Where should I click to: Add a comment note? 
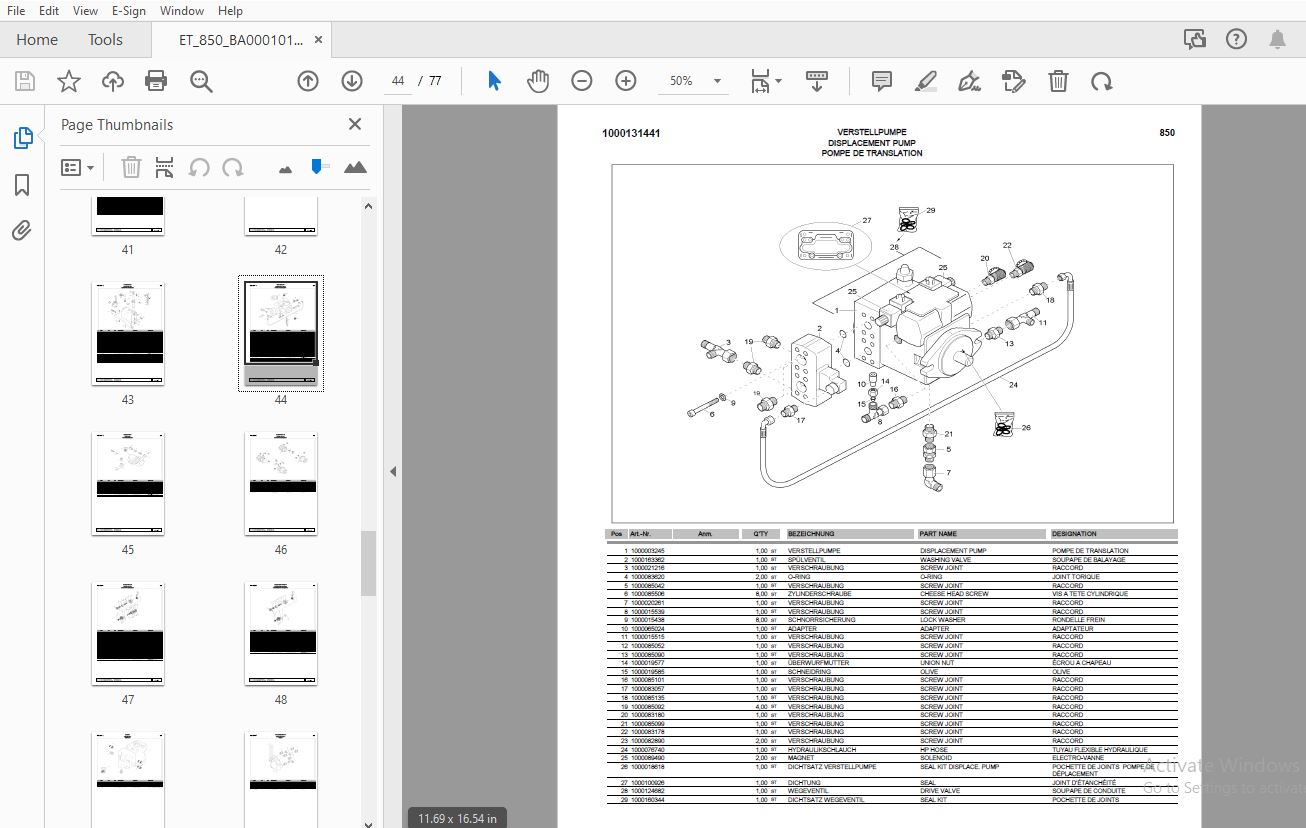point(881,81)
